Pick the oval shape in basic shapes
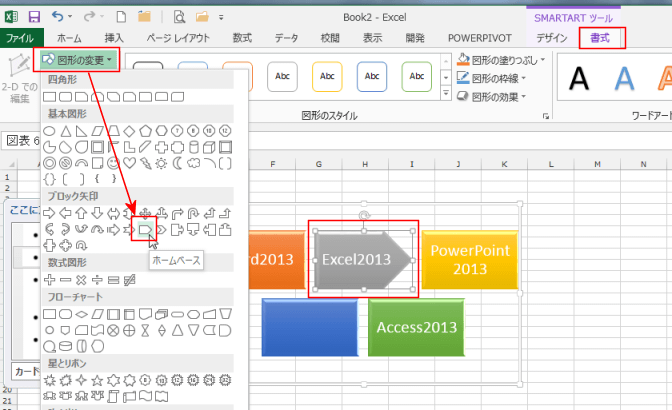The height and width of the screenshot is (410, 672). point(50,131)
